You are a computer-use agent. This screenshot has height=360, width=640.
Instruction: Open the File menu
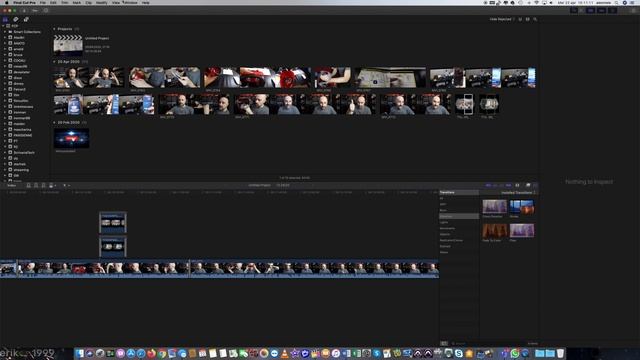[43, 2]
